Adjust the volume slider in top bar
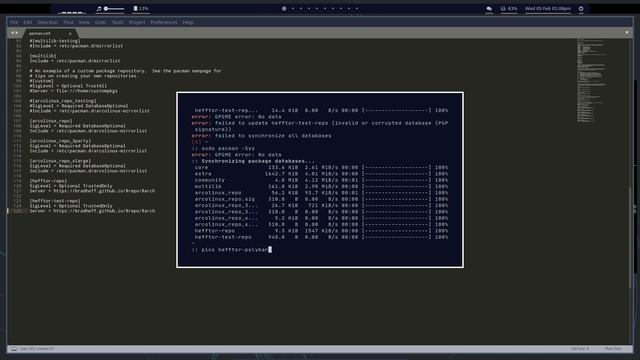This screenshot has width=640, height=360. click(114, 9)
